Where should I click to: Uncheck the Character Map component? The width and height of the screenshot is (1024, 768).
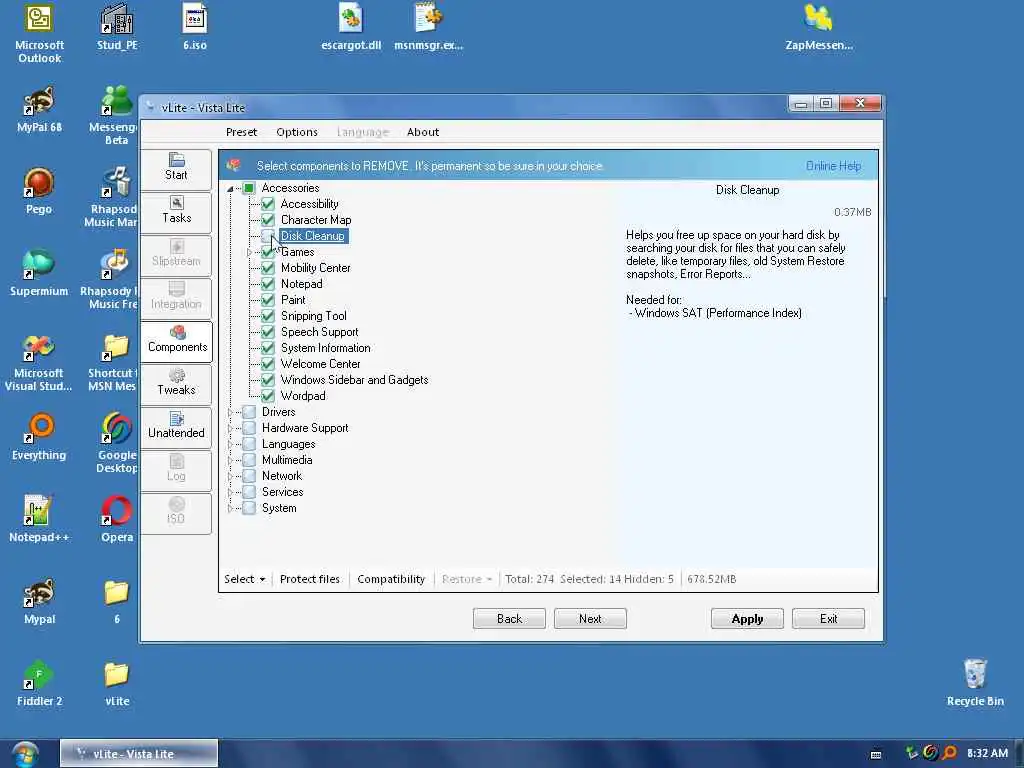point(268,220)
